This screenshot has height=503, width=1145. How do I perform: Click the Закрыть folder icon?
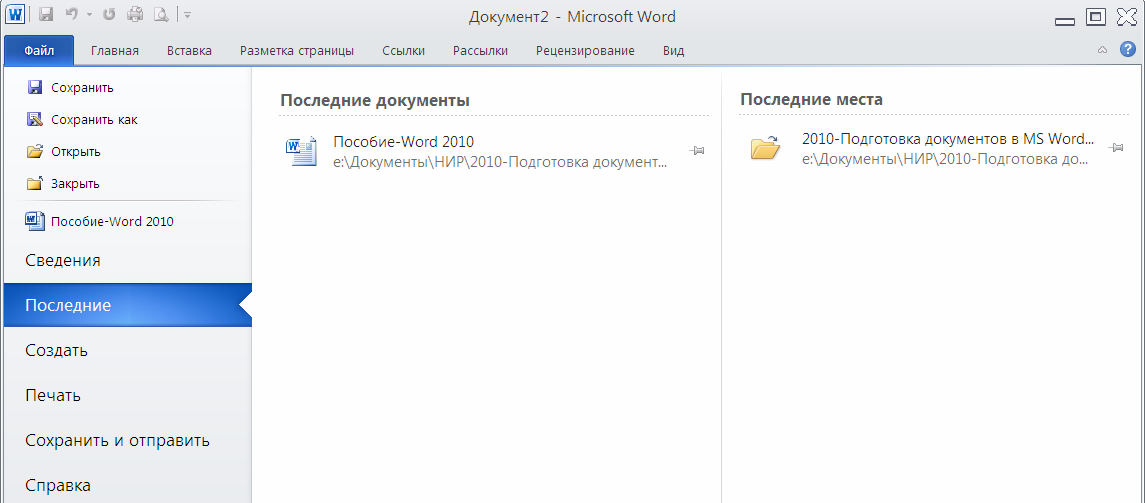(34, 183)
